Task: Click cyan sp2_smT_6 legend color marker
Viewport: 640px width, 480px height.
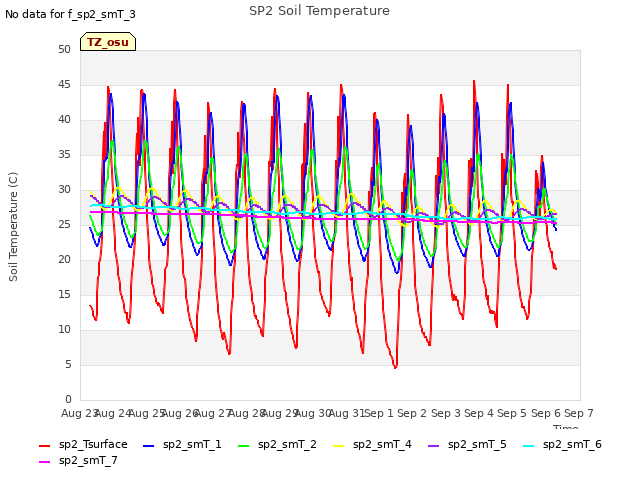Action: [529, 446]
